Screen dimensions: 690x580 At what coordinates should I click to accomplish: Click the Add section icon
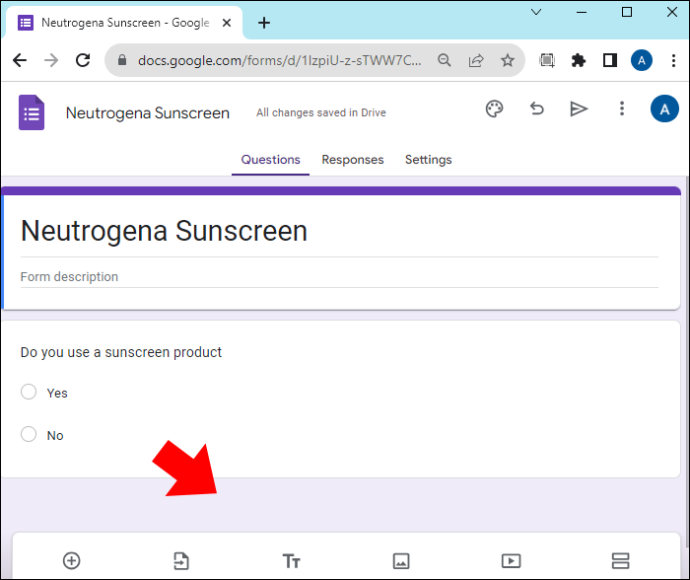620,561
